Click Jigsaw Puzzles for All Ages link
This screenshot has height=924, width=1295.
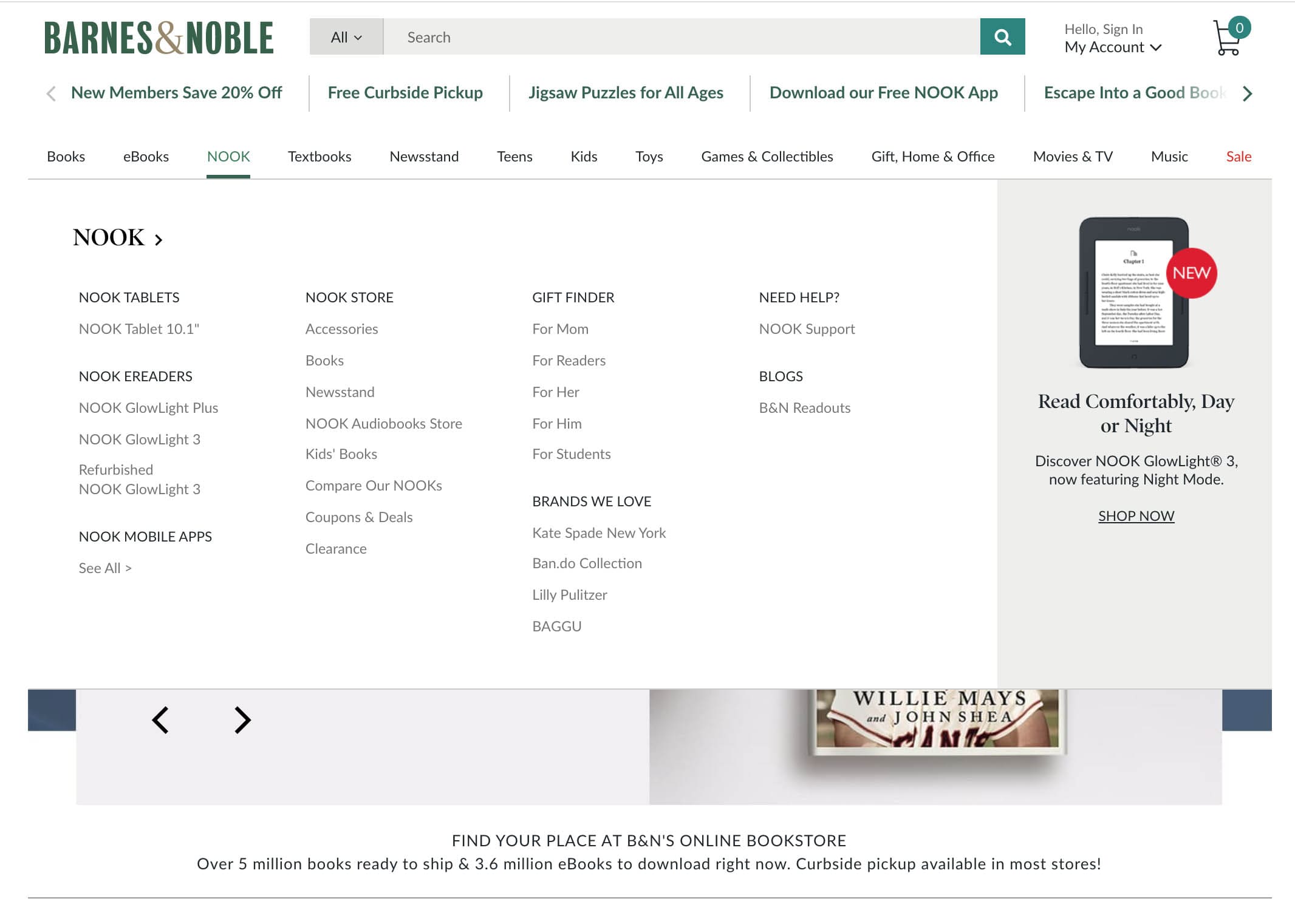click(626, 93)
